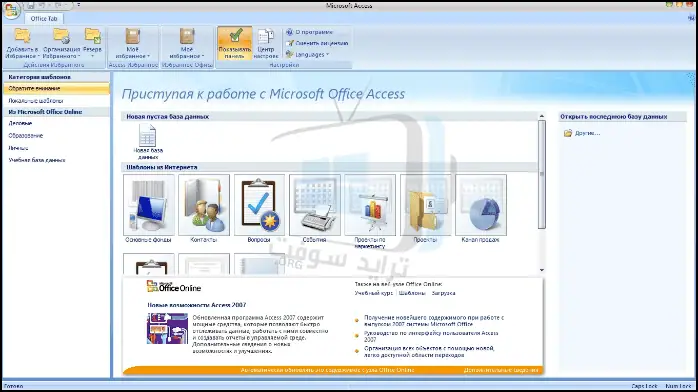Select Локальные шаблоны category
This screenshot has width=698, height=392.
(36, 101)
